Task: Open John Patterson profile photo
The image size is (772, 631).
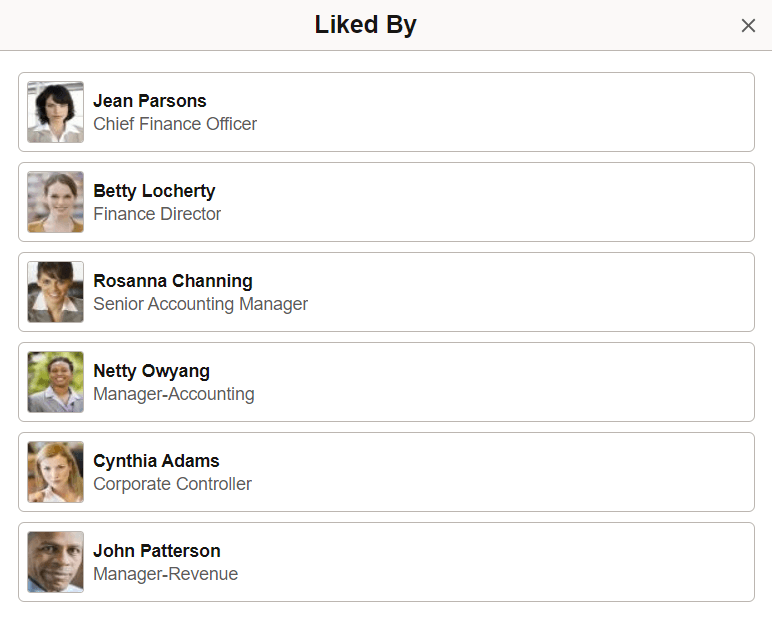Action: tap(56, 562)
